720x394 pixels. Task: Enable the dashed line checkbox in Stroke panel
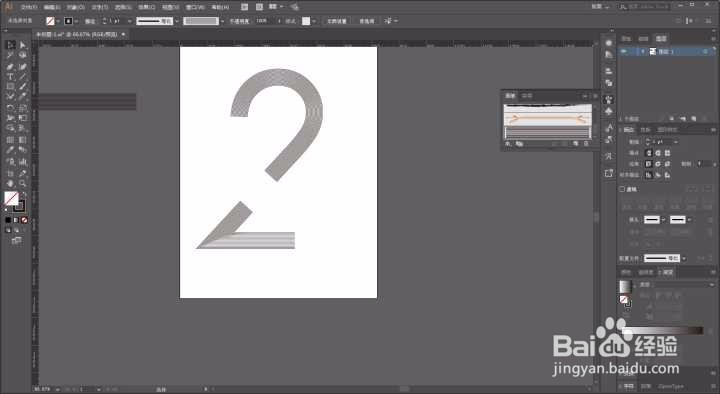(x=622, y=189)
